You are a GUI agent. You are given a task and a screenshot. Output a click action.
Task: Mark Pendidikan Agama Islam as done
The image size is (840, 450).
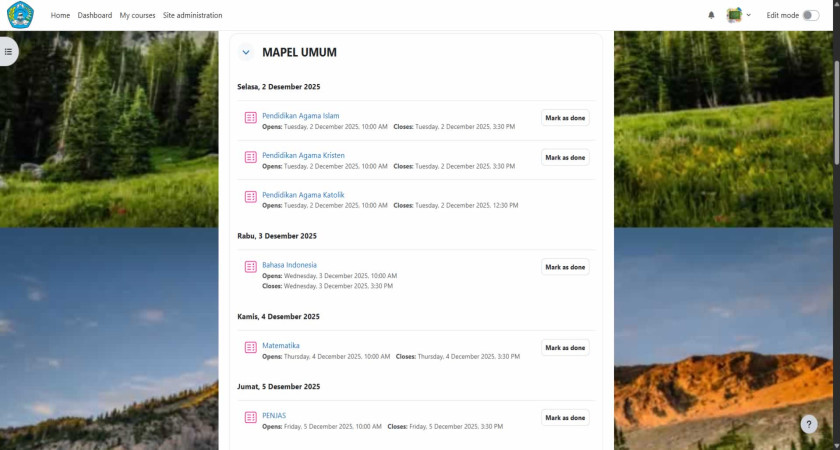click(x=565, y=118)
